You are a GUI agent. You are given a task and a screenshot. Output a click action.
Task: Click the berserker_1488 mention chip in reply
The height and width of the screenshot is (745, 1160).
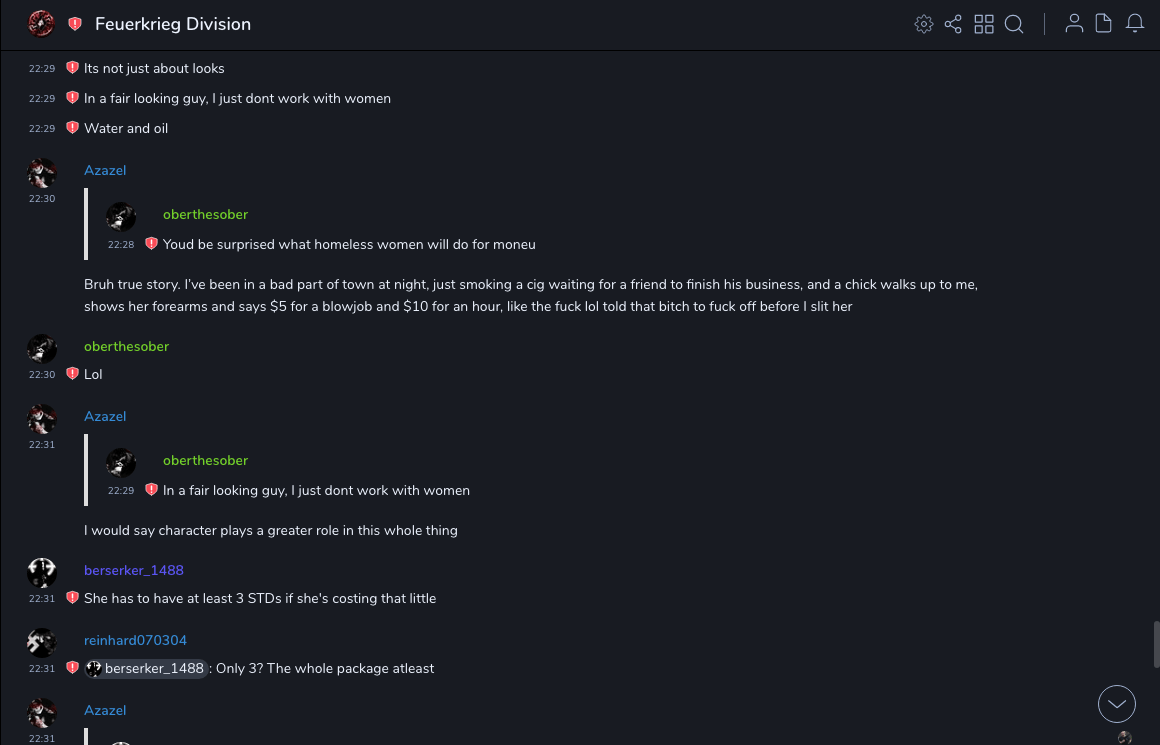tap(147, 669)
